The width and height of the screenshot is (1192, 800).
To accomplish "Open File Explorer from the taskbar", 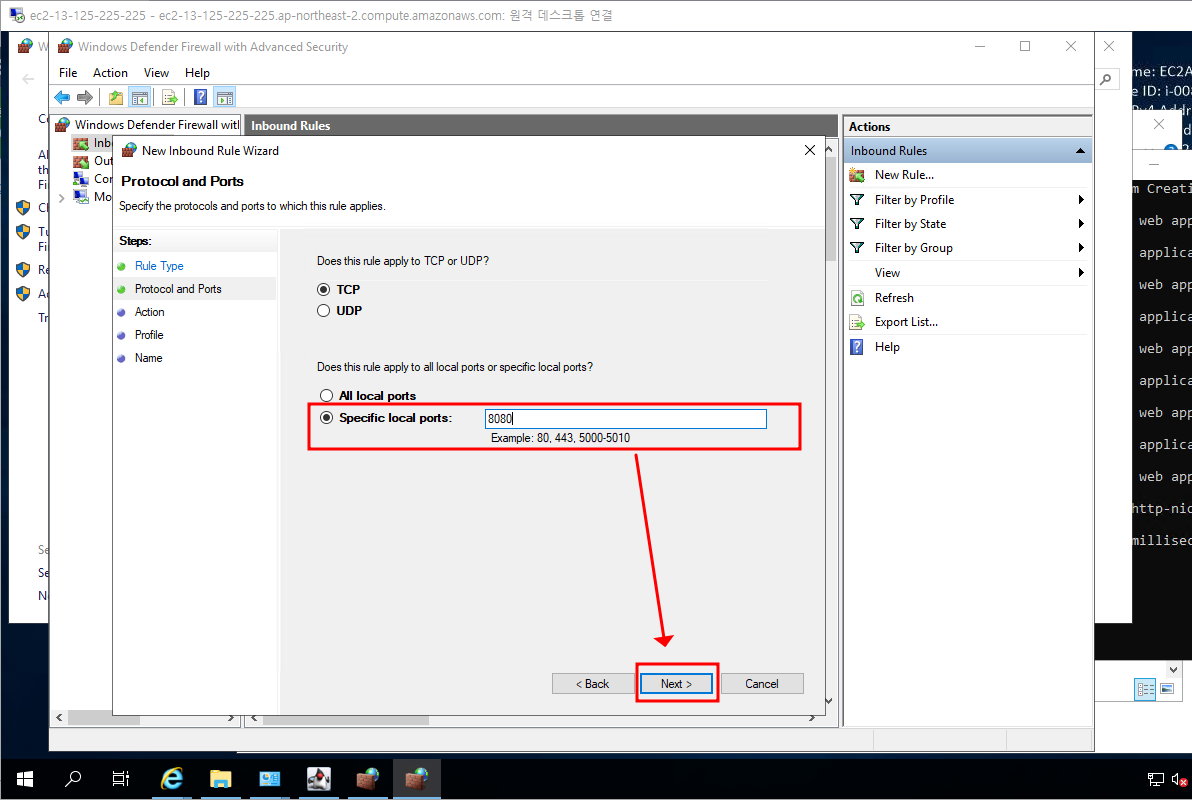I will [x=220, y=779].
